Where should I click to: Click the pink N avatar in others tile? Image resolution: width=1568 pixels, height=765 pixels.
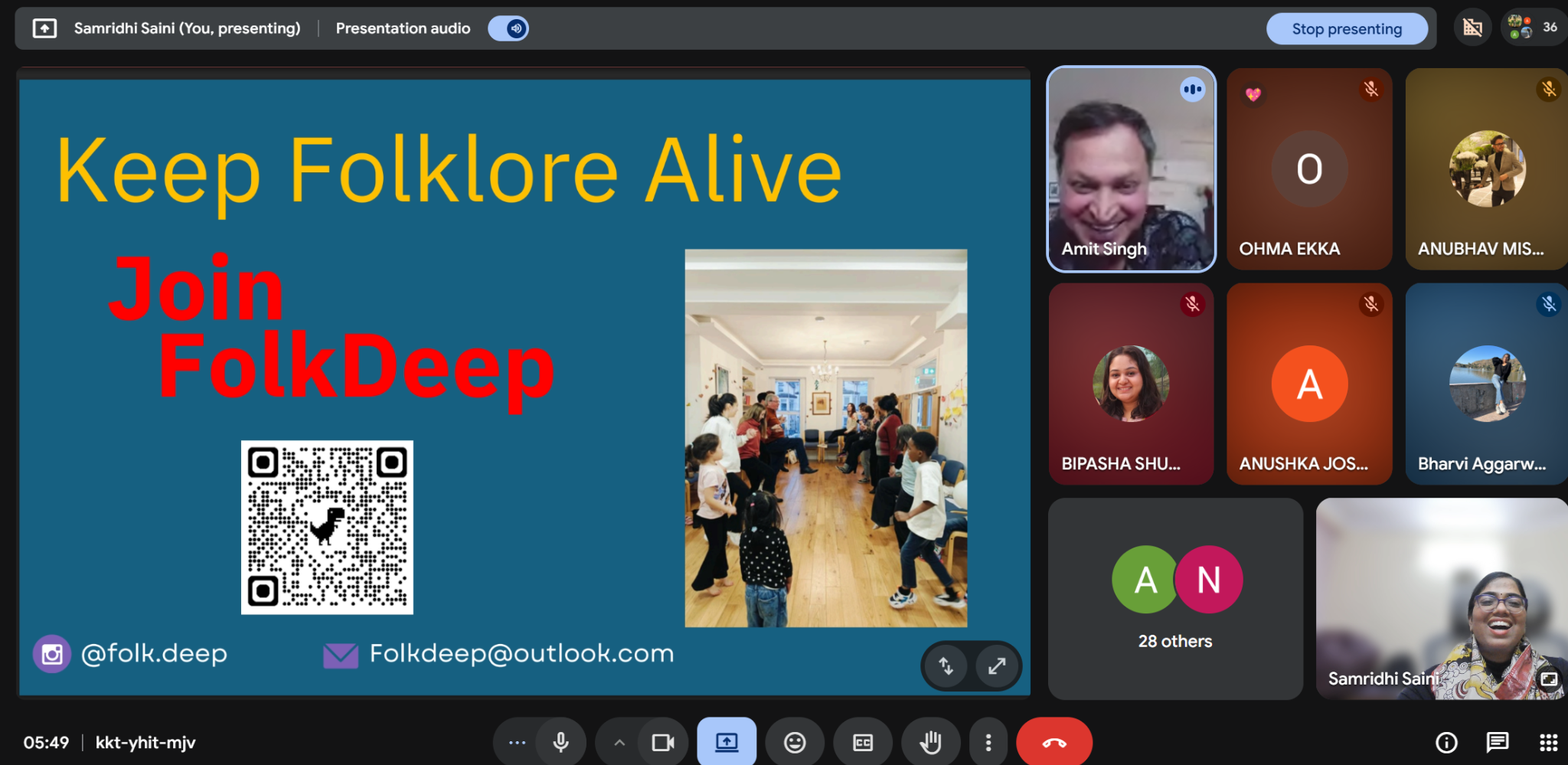(x=1209, y=580)
